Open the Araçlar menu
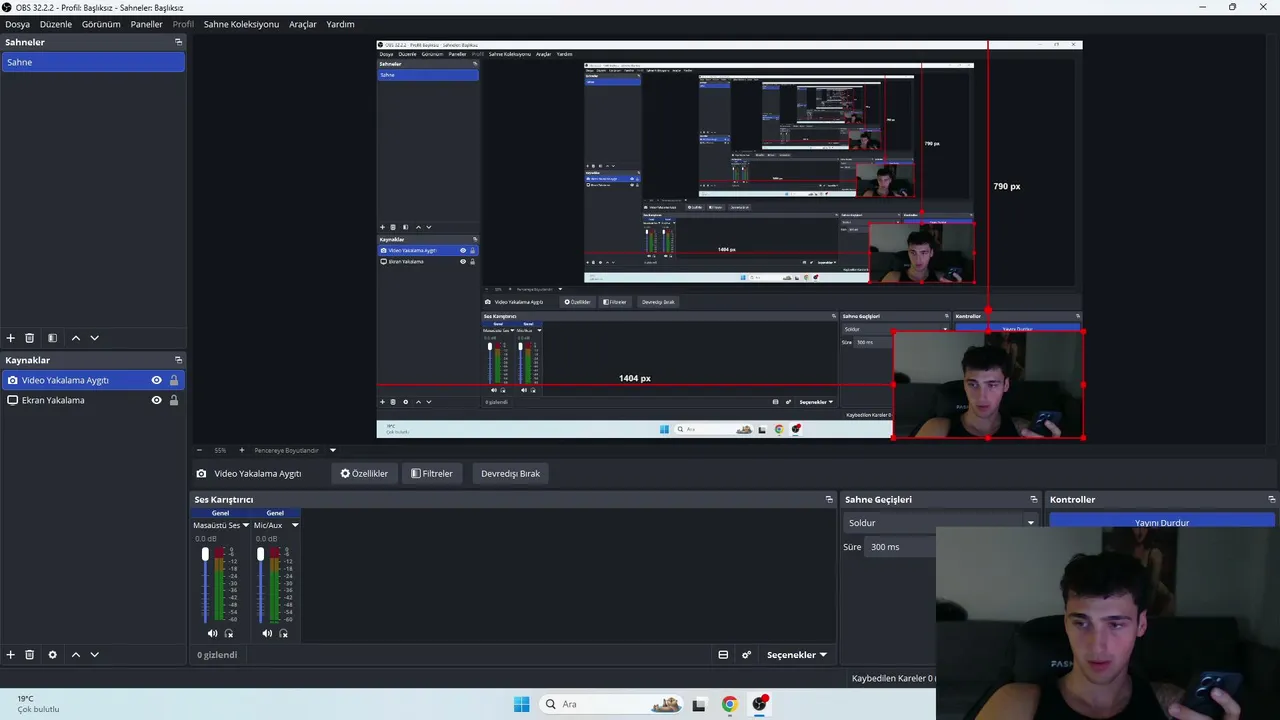1280x720 pixels. point(303,24)
